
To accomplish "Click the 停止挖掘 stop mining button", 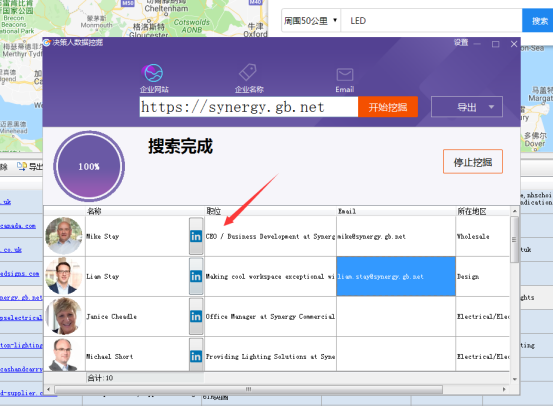I will [x=473, y=162].
